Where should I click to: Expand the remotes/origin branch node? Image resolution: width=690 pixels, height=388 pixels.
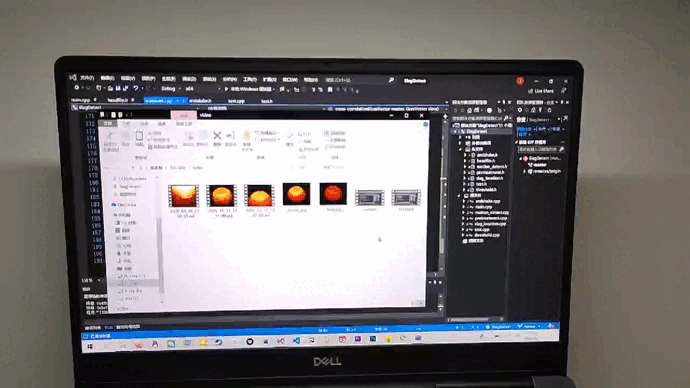(x=525, y=171)
